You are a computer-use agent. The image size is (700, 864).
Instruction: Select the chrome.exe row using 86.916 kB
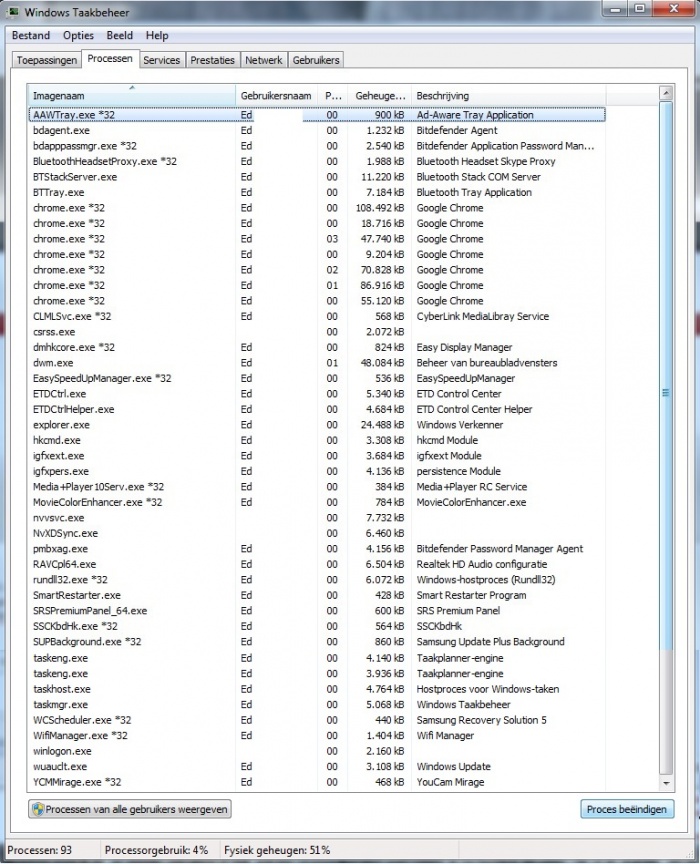[x=316, y=285]
